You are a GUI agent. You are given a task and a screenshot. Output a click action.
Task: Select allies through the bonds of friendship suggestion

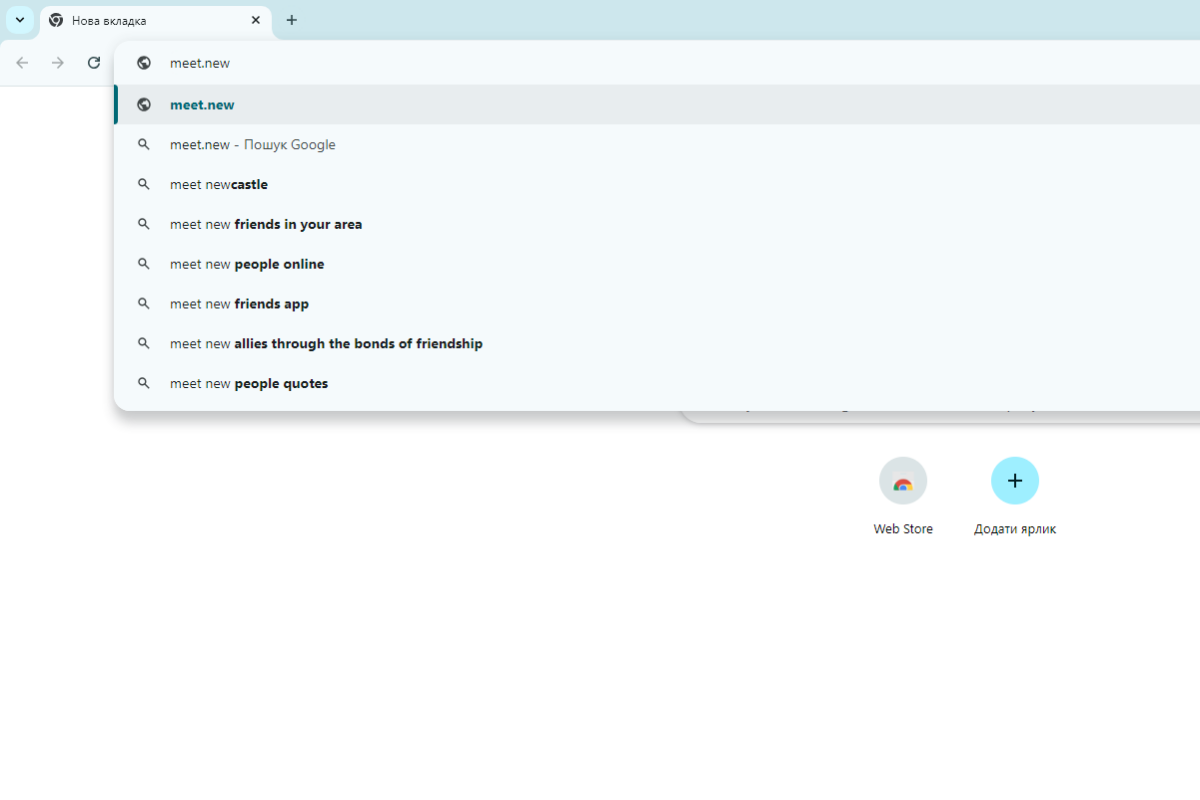tap(326, 344)
